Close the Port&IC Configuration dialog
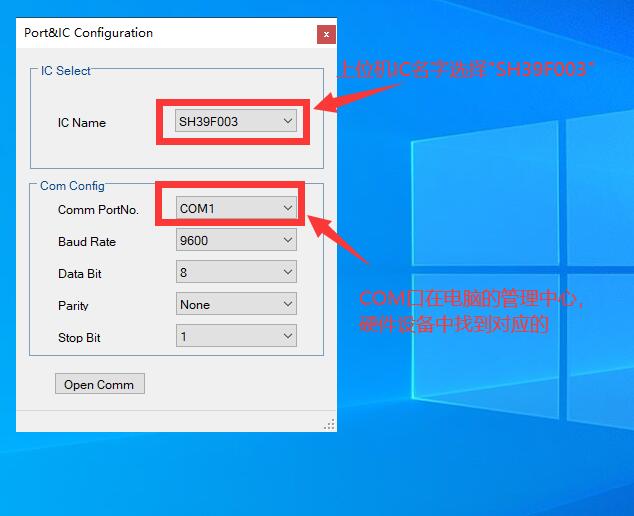634x516 pixels. click(x=326, y=34)
